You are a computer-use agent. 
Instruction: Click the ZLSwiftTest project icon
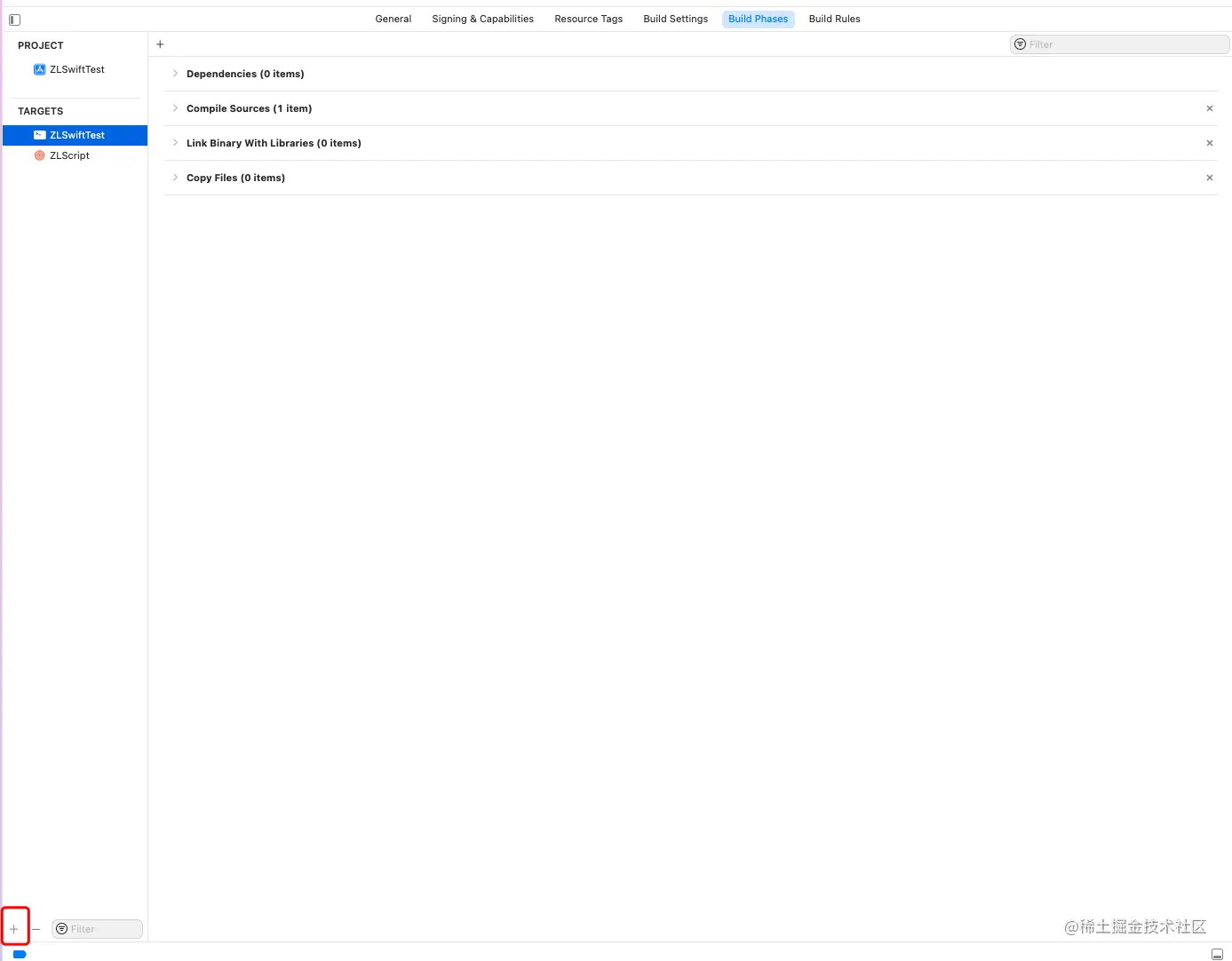(39, 69)
